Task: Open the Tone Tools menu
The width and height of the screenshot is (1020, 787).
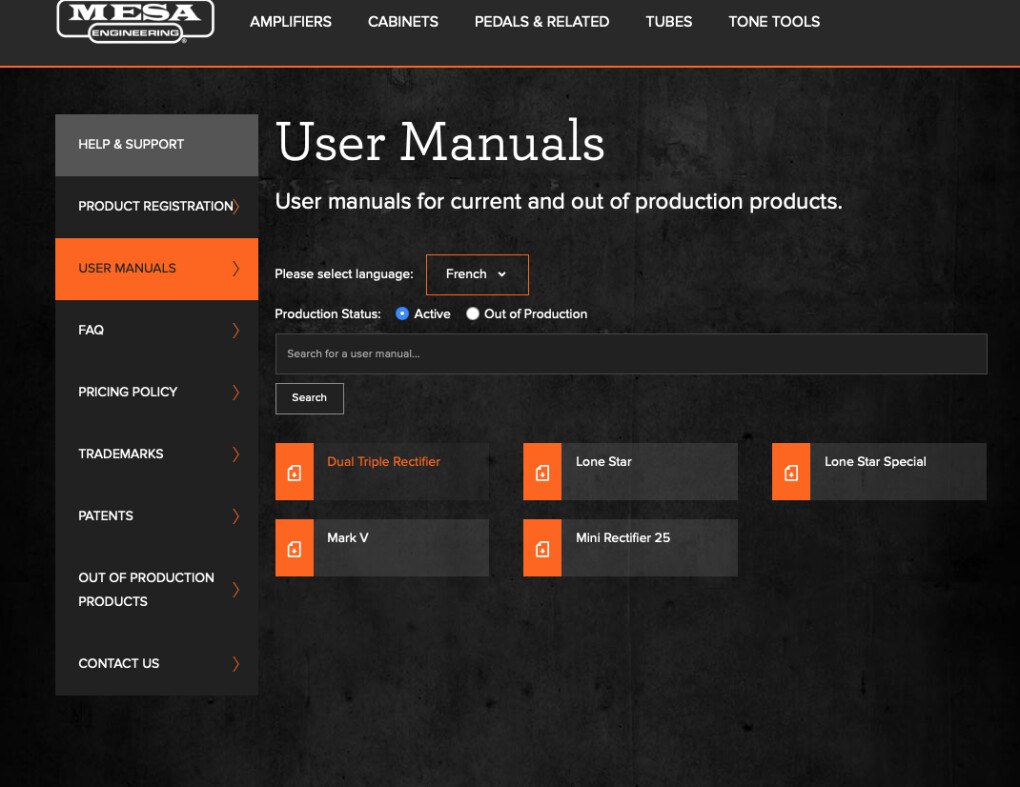Action: point(774,21)
